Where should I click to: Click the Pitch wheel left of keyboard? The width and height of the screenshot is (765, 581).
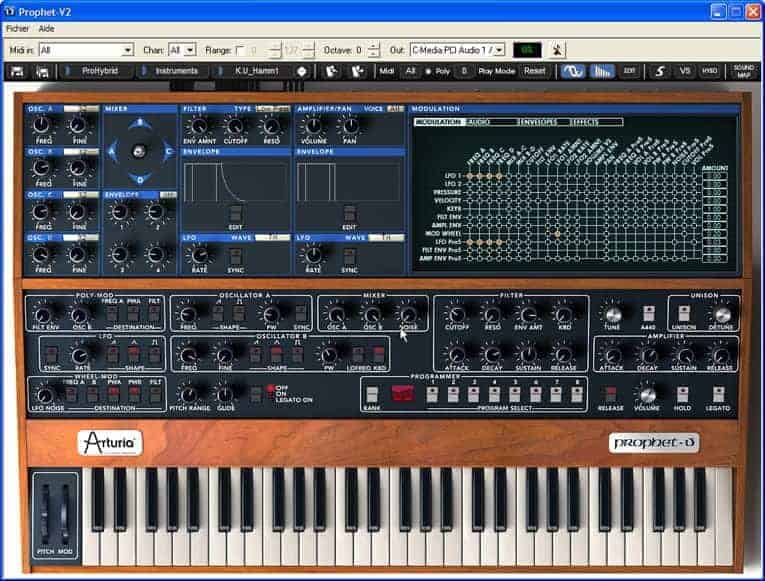[x=46, y=505]
